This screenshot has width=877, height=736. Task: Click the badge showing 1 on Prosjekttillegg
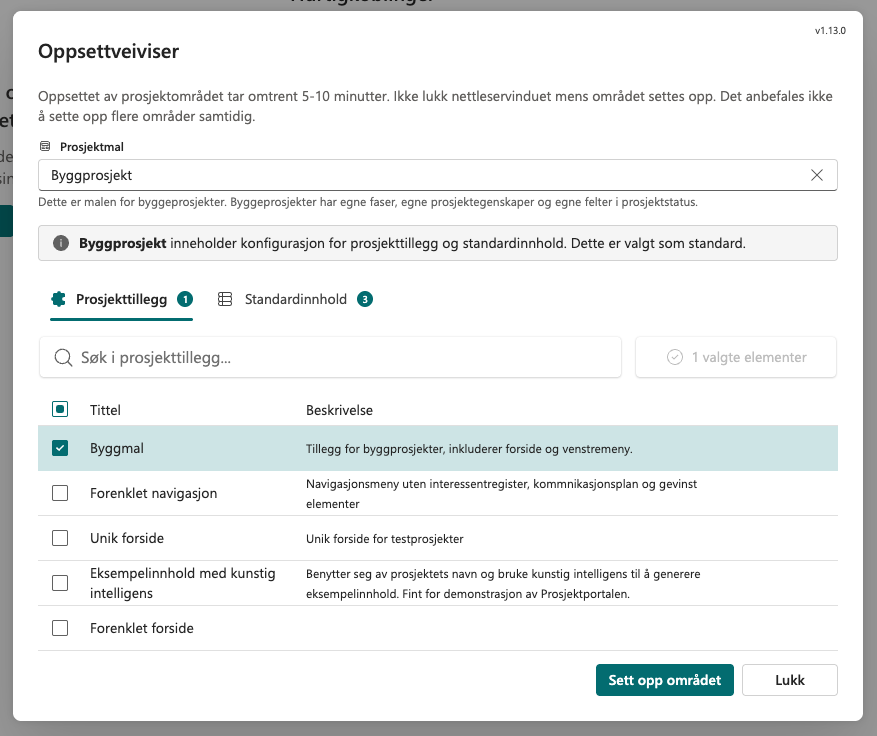185,299
